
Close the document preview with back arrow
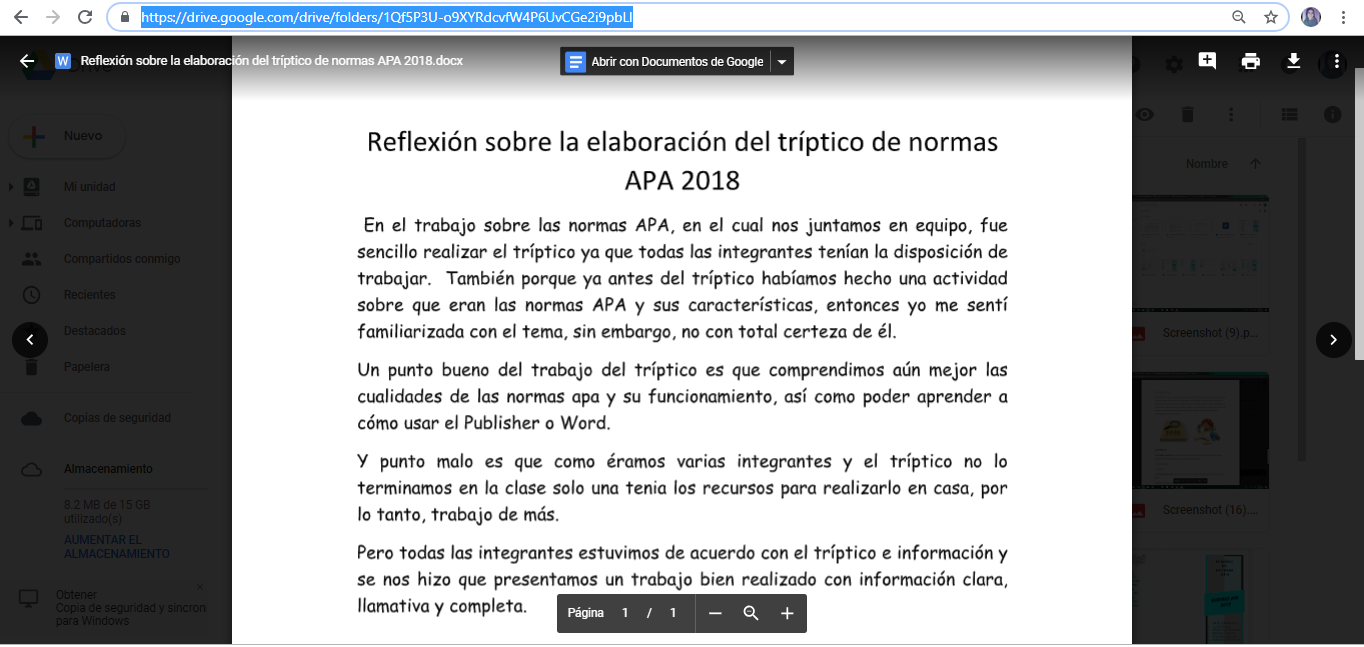click(27, 61)
